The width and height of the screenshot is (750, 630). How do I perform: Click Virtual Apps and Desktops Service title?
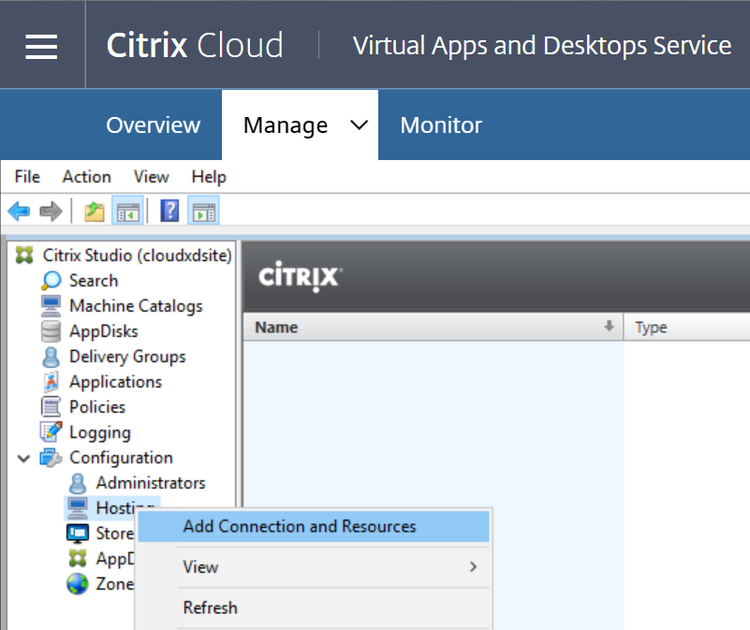point(542,46)
